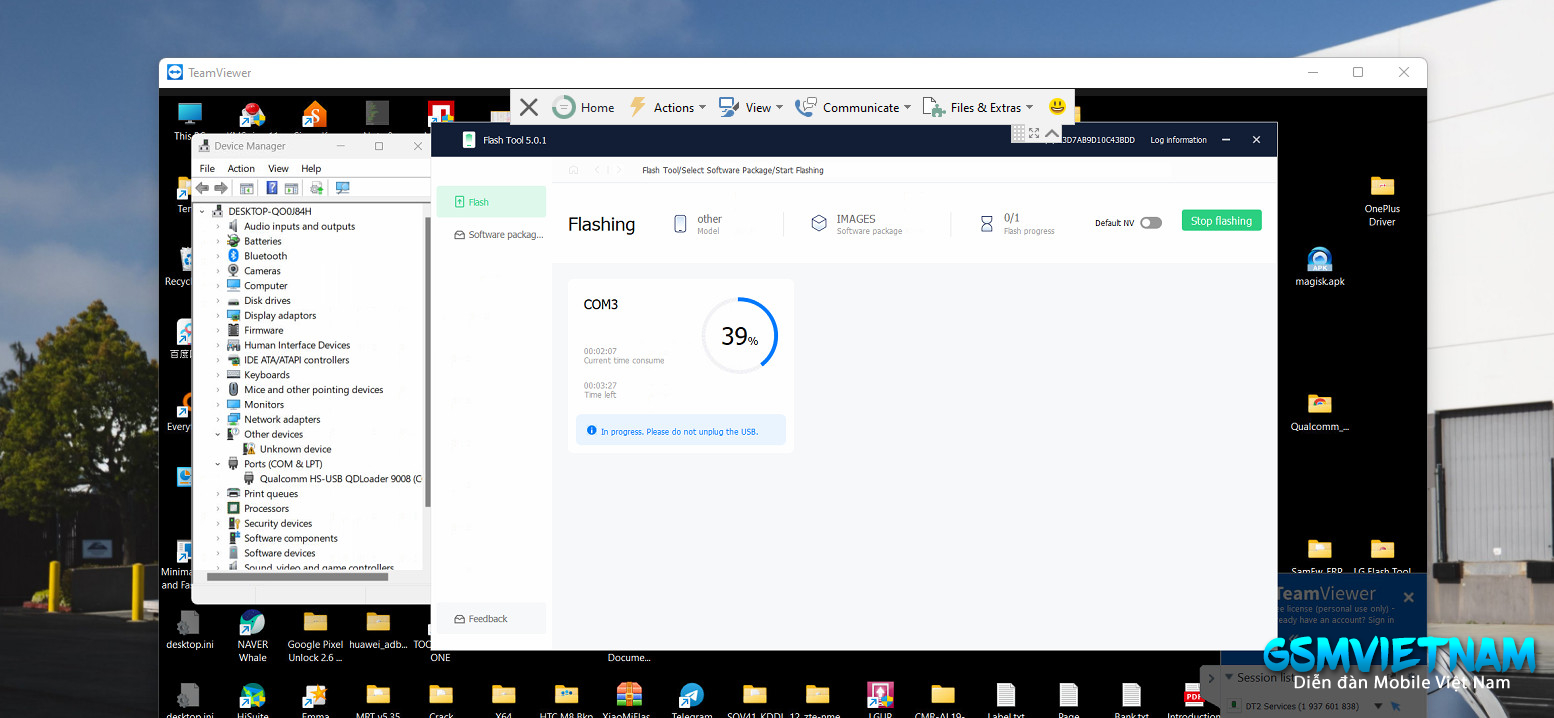Open Log information in Flash Tool title bar
The image size is (1554, 718).
tap(1178, 140)
